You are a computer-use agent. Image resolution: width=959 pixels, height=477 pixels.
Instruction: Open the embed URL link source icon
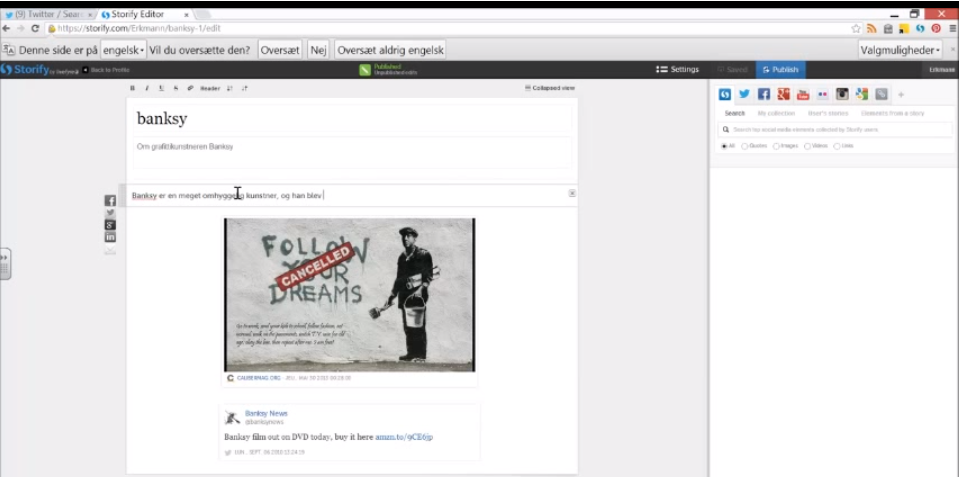click(x=881, y=94)
